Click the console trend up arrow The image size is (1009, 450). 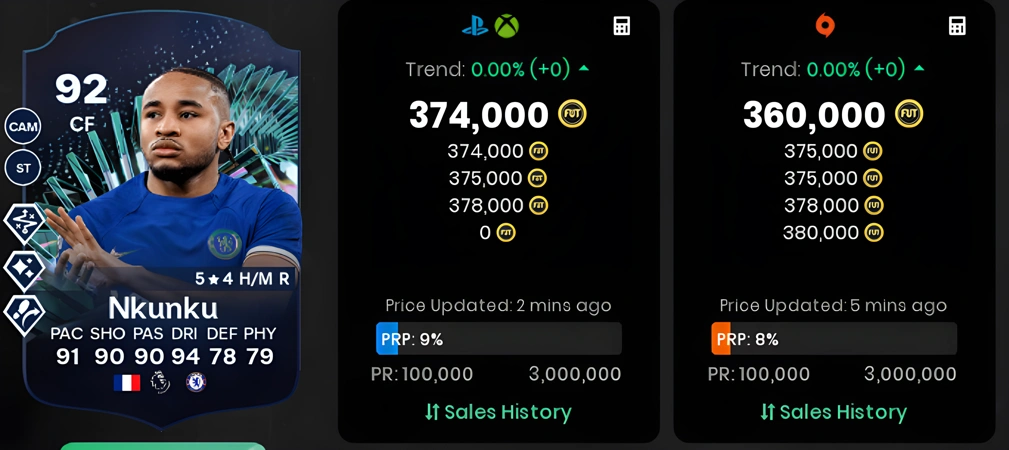(x=584, y=68)
